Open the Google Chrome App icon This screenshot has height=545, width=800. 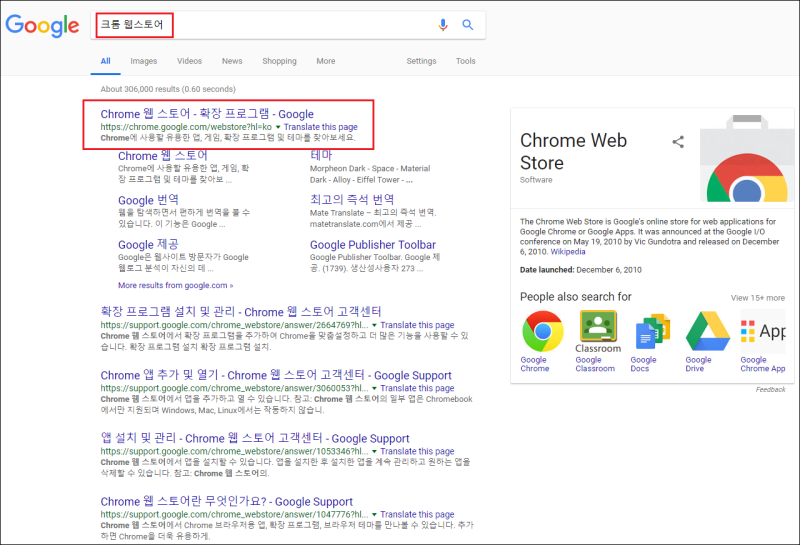coord(763,332)
